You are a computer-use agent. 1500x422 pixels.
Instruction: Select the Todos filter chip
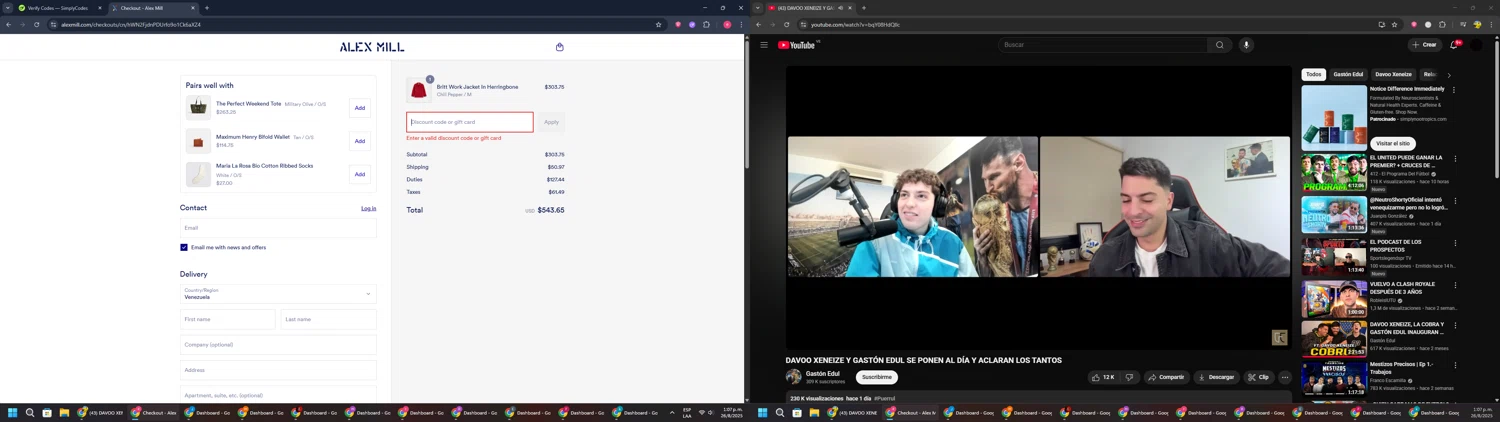(1314, 74)
